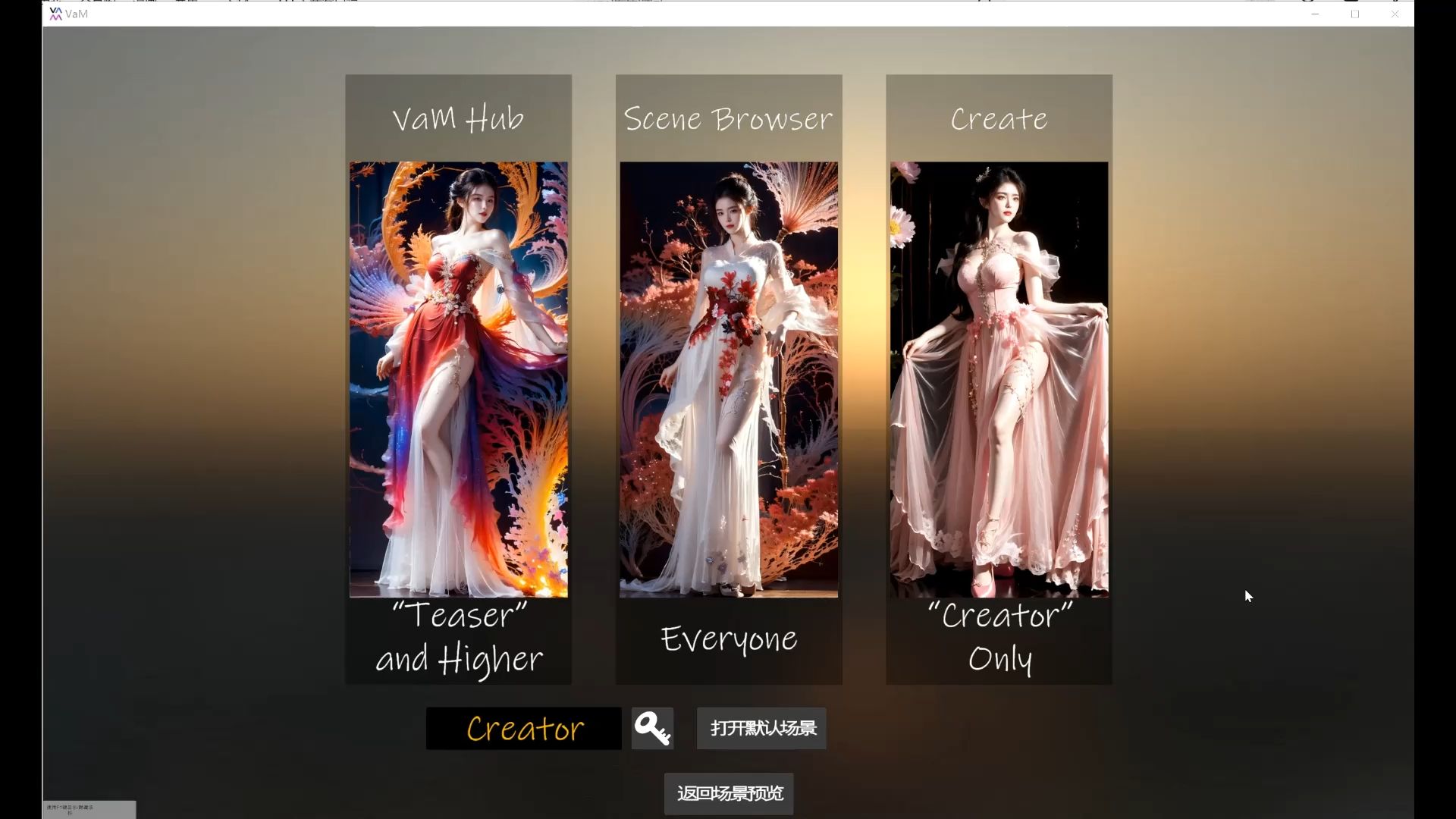
Task: Minimize the VaM window
Action: tap(1315, 14)
